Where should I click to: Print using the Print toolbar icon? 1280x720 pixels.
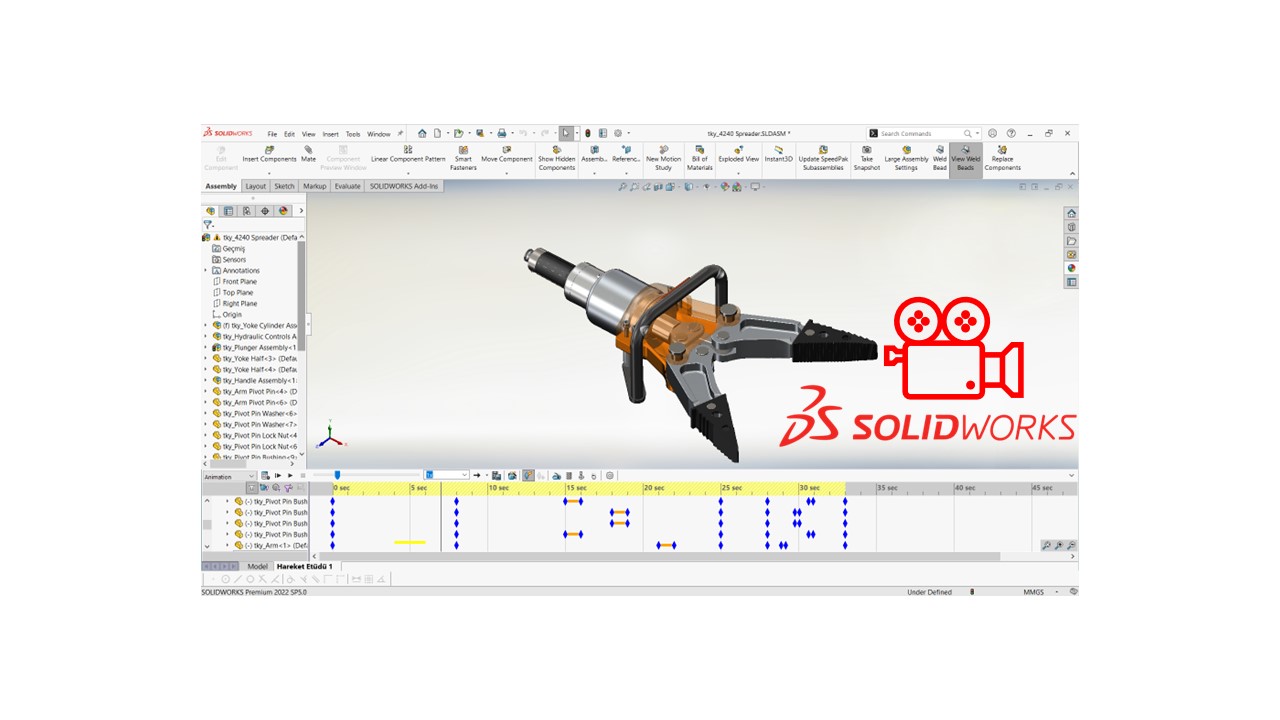502,133
